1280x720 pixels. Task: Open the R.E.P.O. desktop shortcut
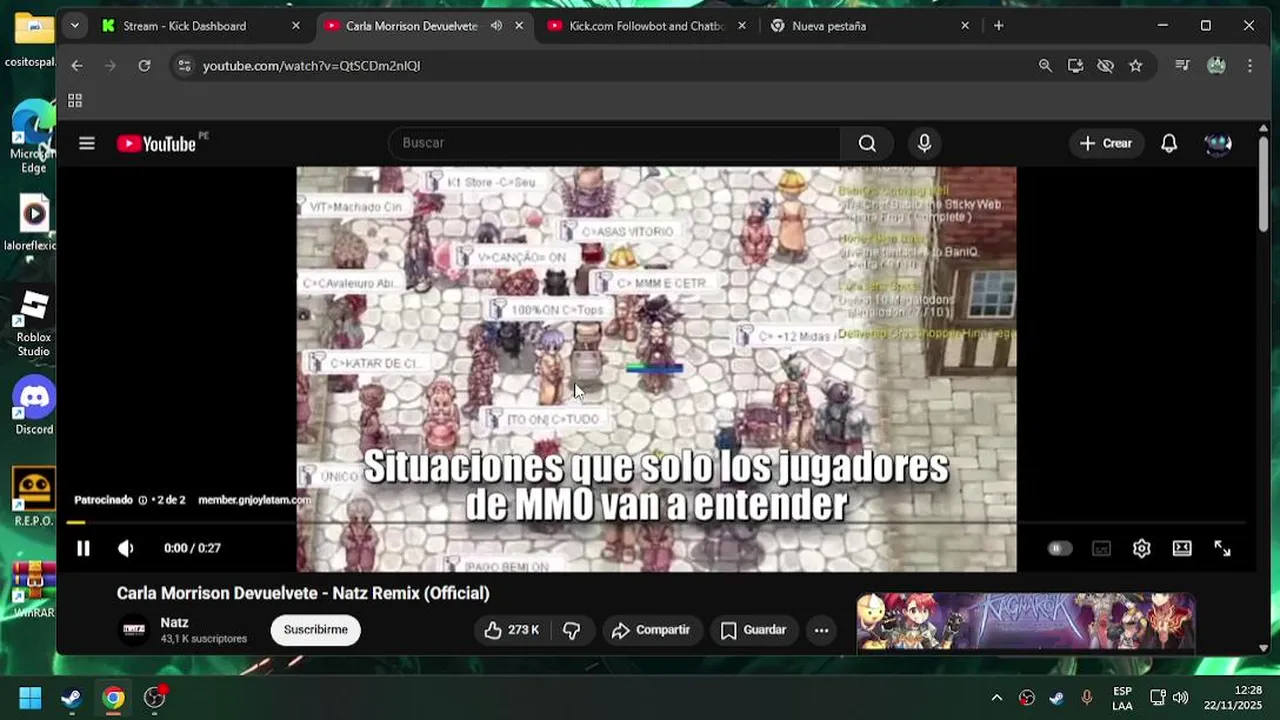pos(34,497)
